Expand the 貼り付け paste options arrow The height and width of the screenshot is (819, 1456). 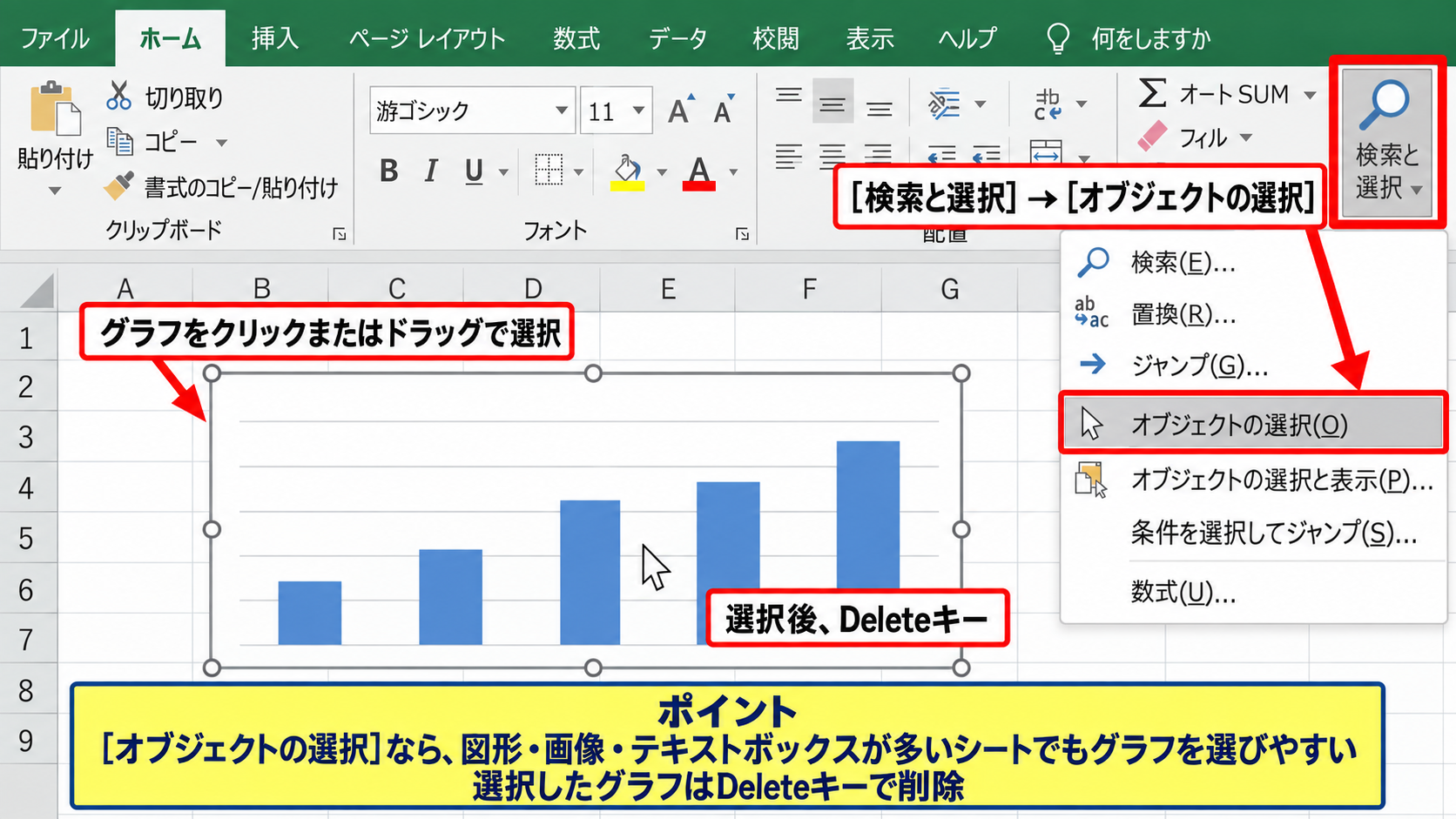click(55, 191)
